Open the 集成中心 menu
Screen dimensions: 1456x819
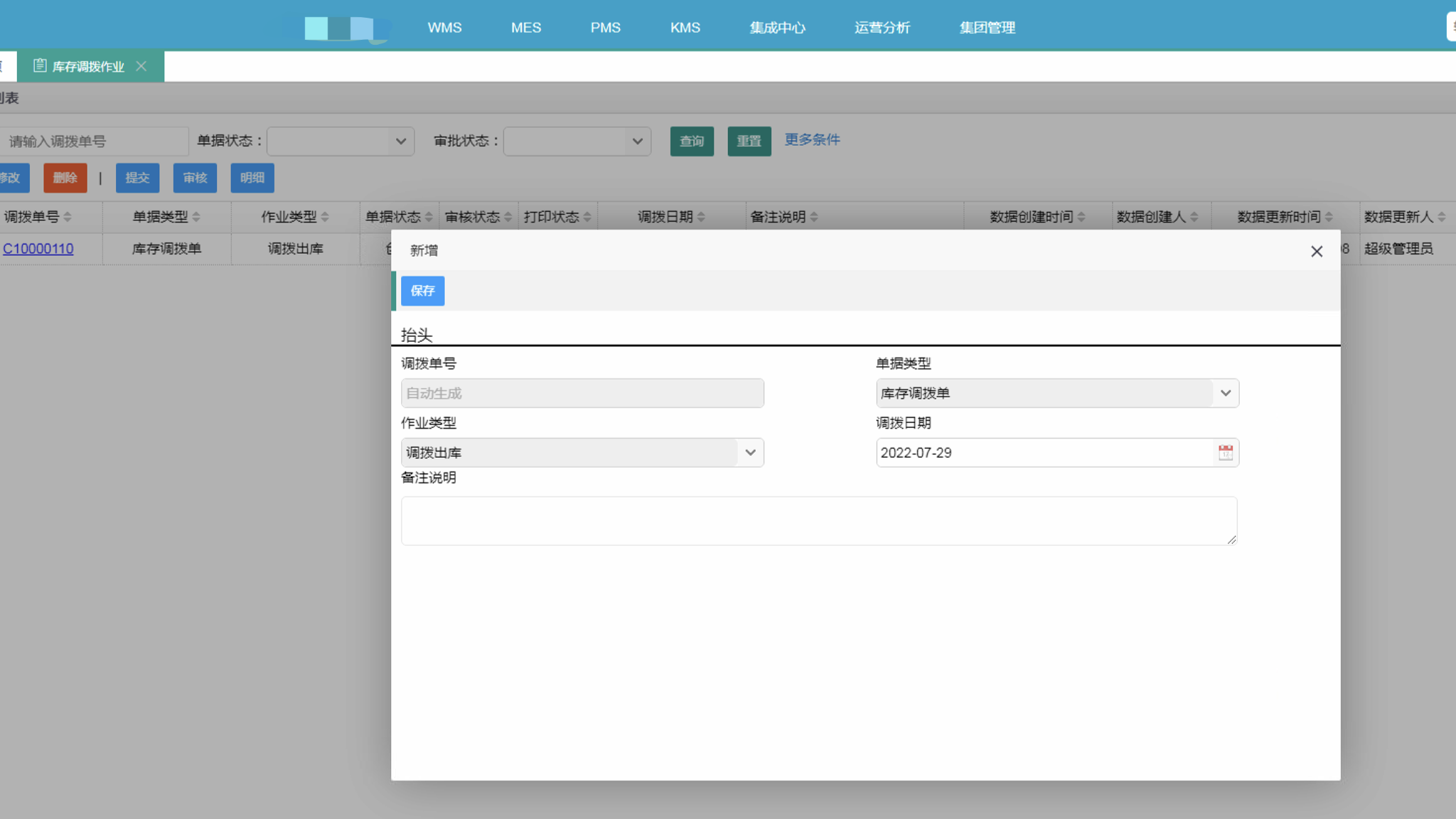coord(777,28)
